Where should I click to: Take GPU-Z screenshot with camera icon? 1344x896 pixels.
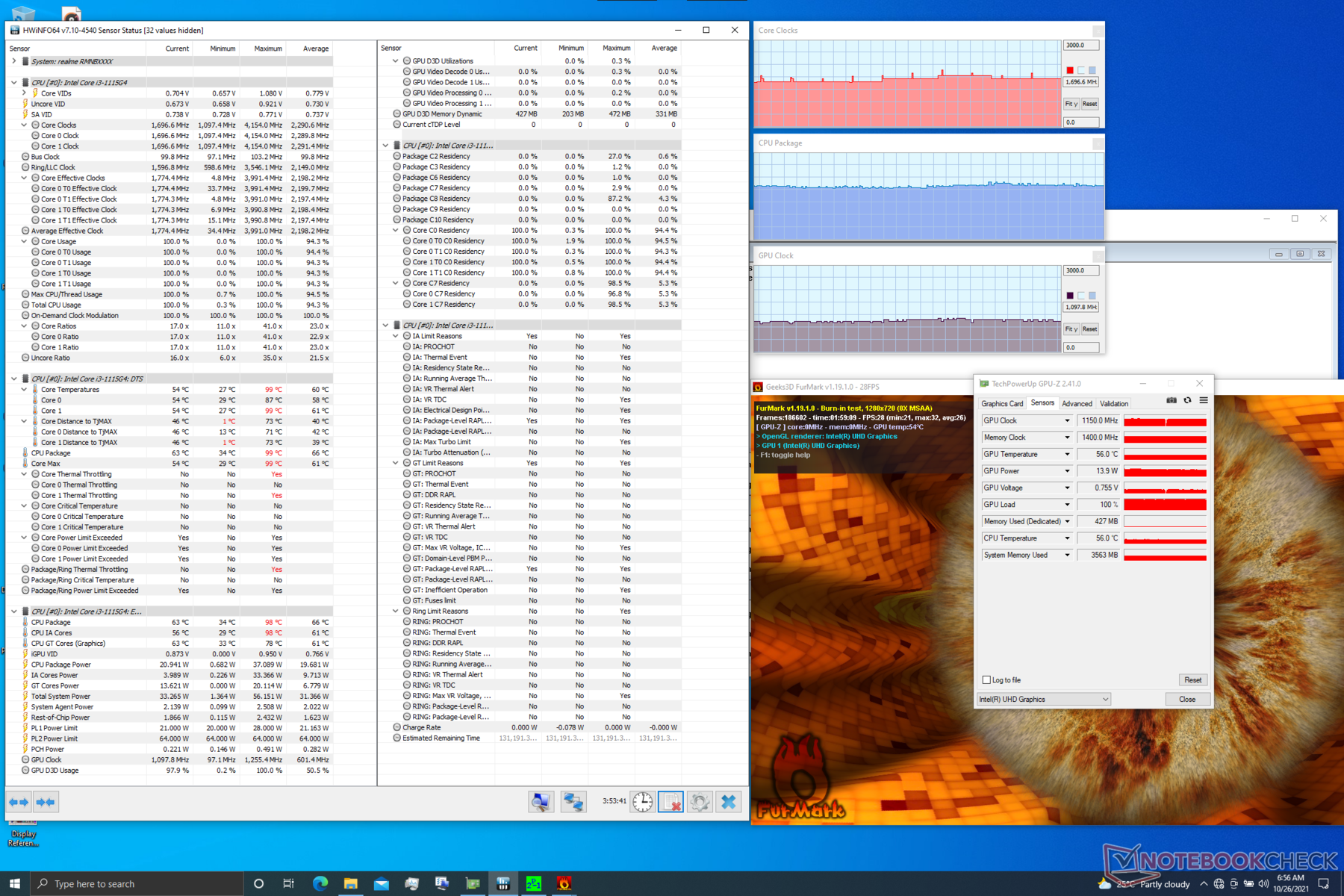[1172, 401]
